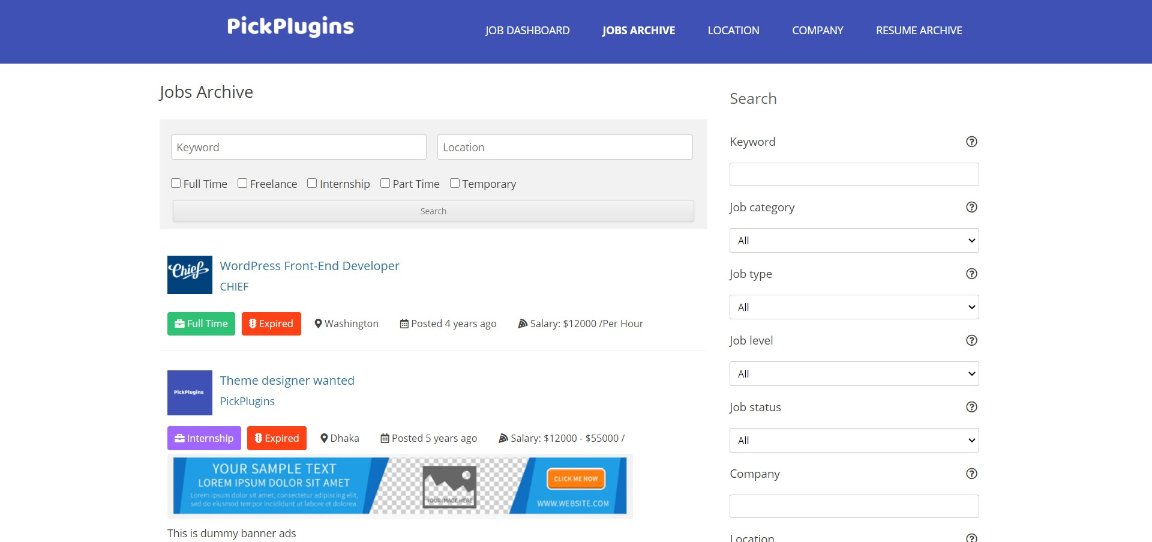Select the Temporary checkbox
1152x542 pixels.
click(455, 184)
